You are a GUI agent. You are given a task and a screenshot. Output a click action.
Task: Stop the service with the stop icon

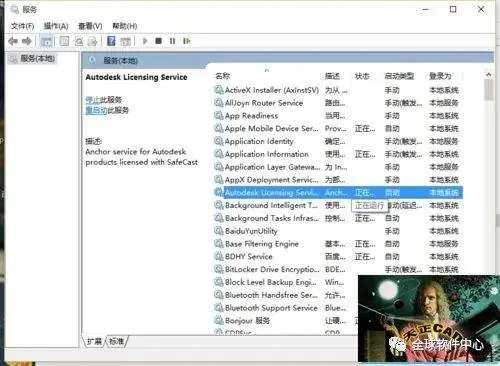(159, 41)
